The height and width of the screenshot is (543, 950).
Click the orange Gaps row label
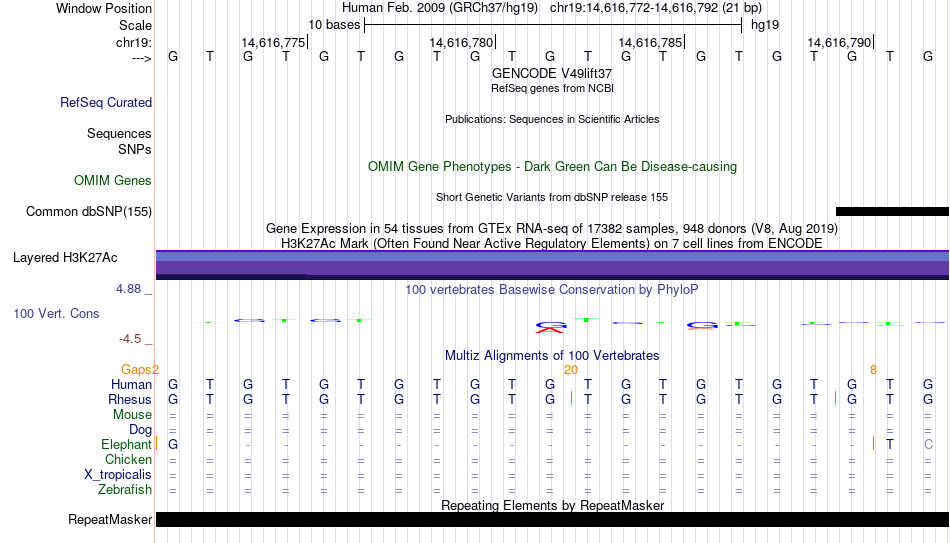pyautogui.click(x=140, y=370)
